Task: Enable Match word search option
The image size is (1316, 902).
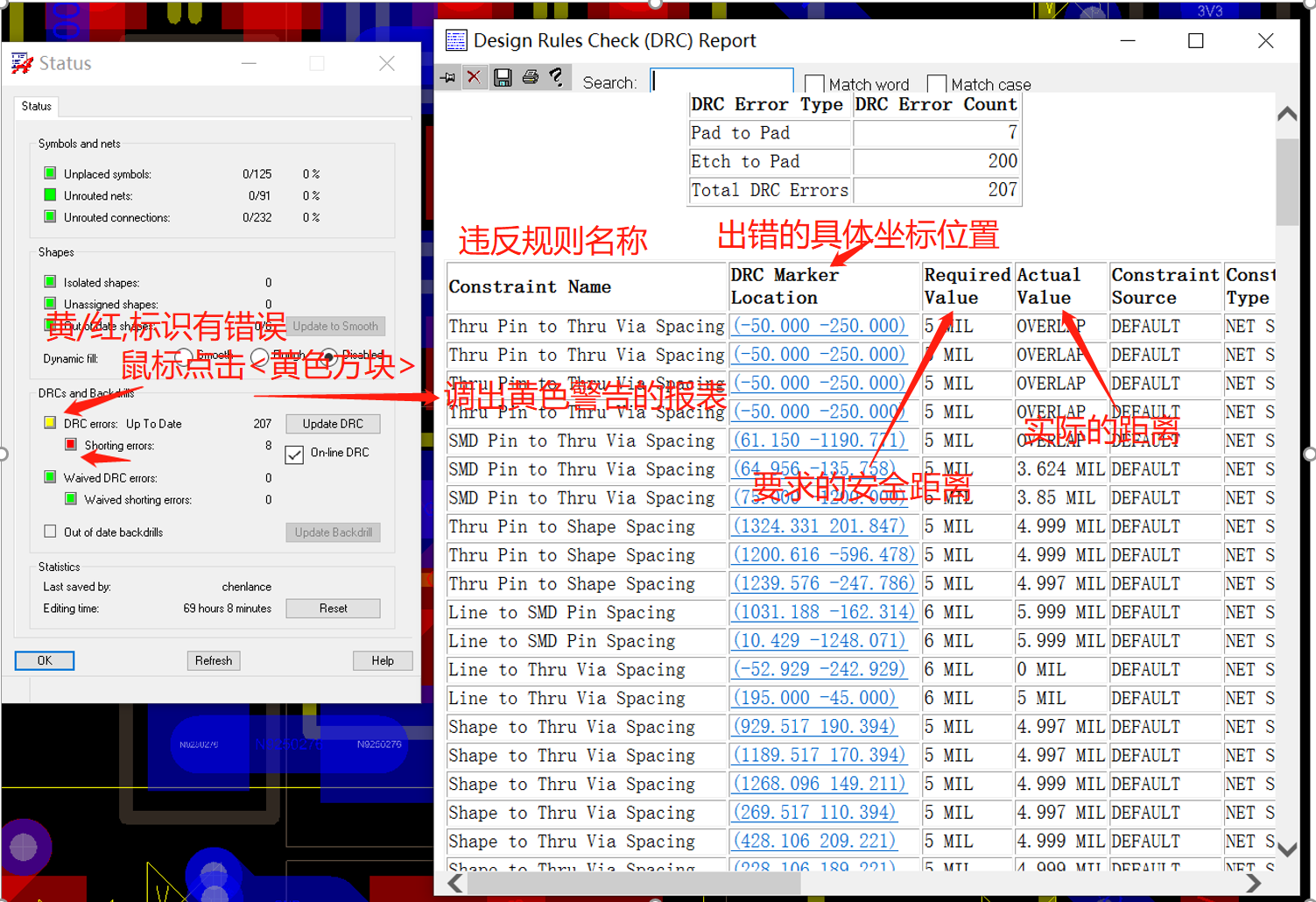Action: [x=813, y=83]
